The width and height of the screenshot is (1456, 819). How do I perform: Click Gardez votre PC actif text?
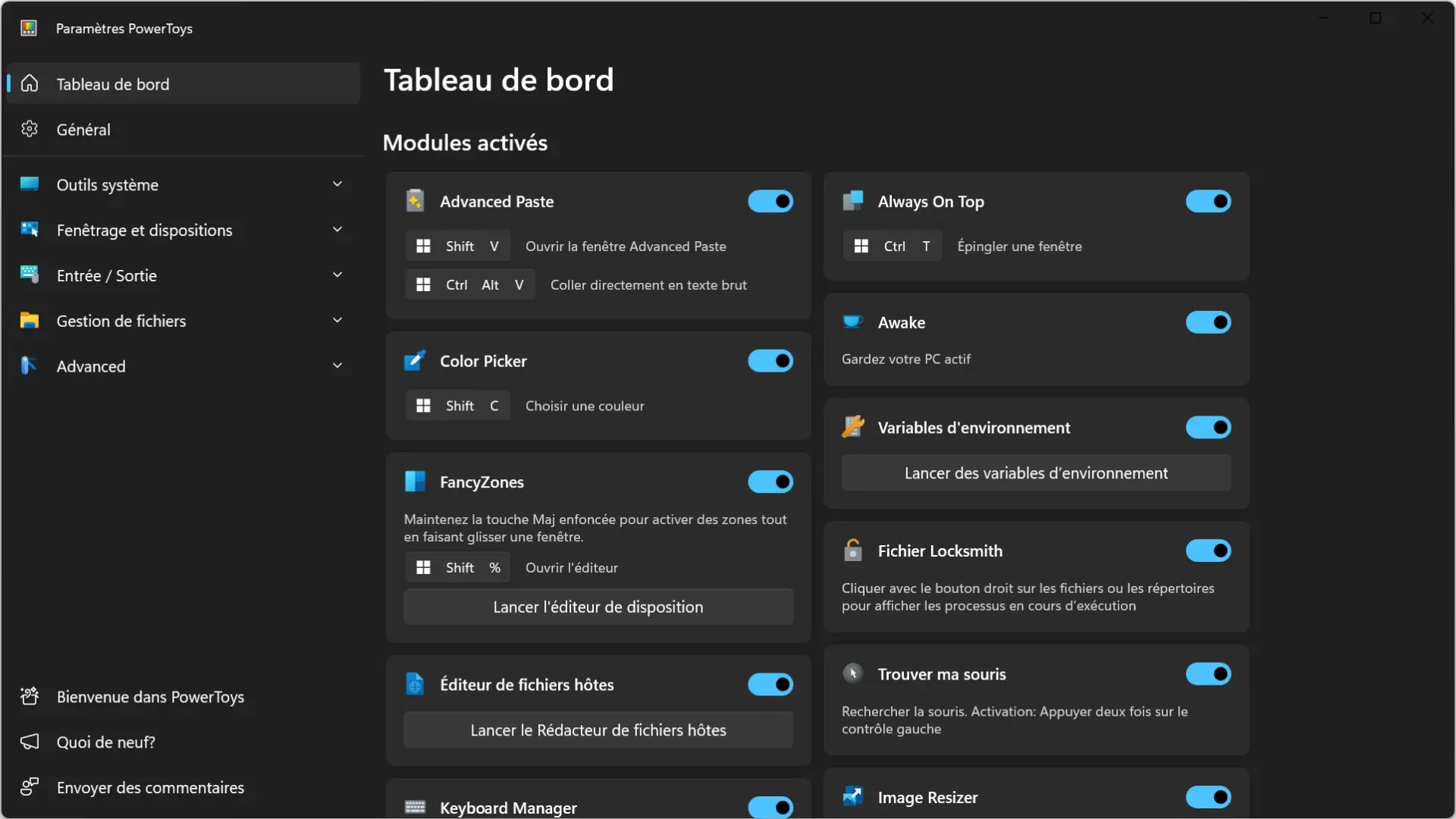(x=905, y=359)
